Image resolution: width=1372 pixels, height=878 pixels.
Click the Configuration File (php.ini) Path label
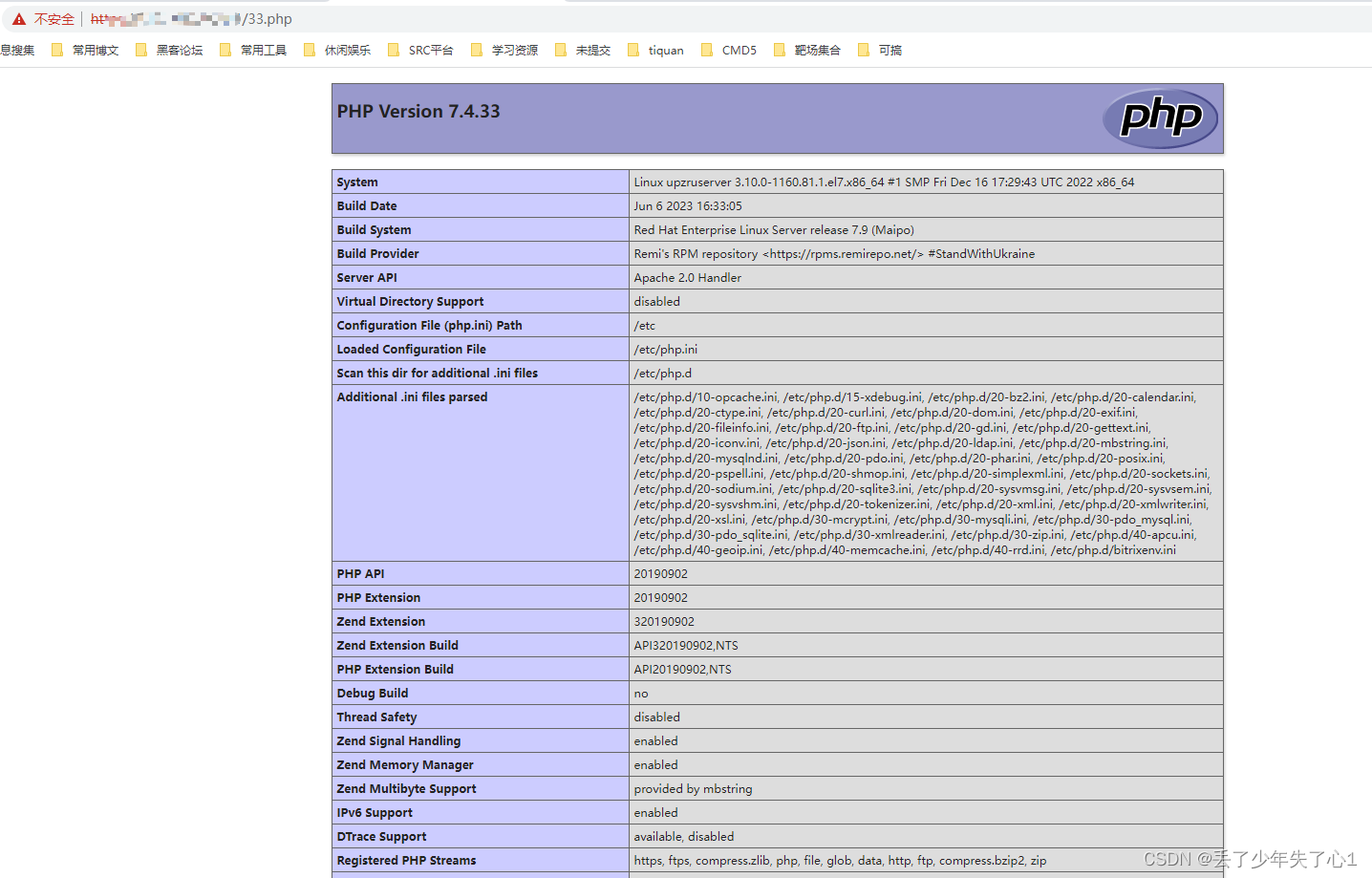tap(429, 326)
